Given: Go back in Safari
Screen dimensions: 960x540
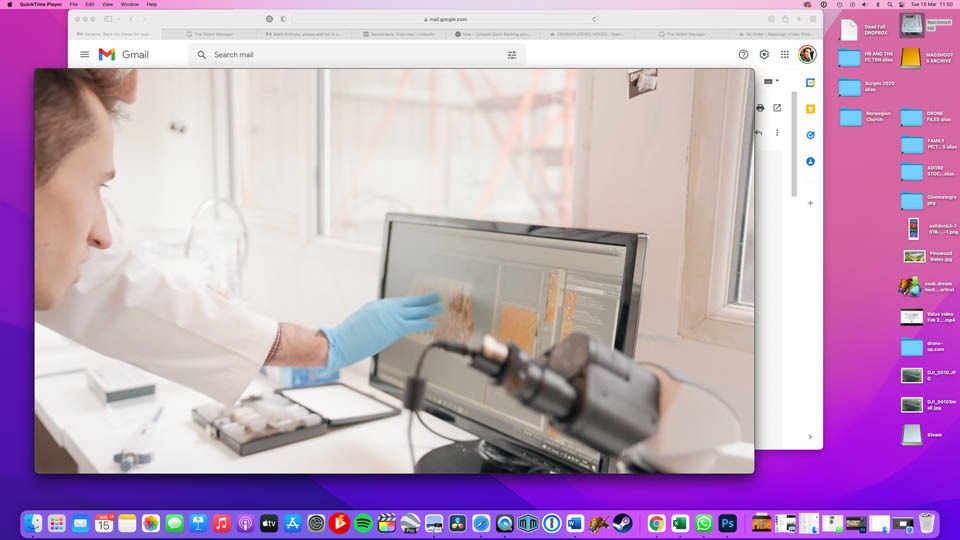Looking at the screenshot, I should [x=131, y=19].
